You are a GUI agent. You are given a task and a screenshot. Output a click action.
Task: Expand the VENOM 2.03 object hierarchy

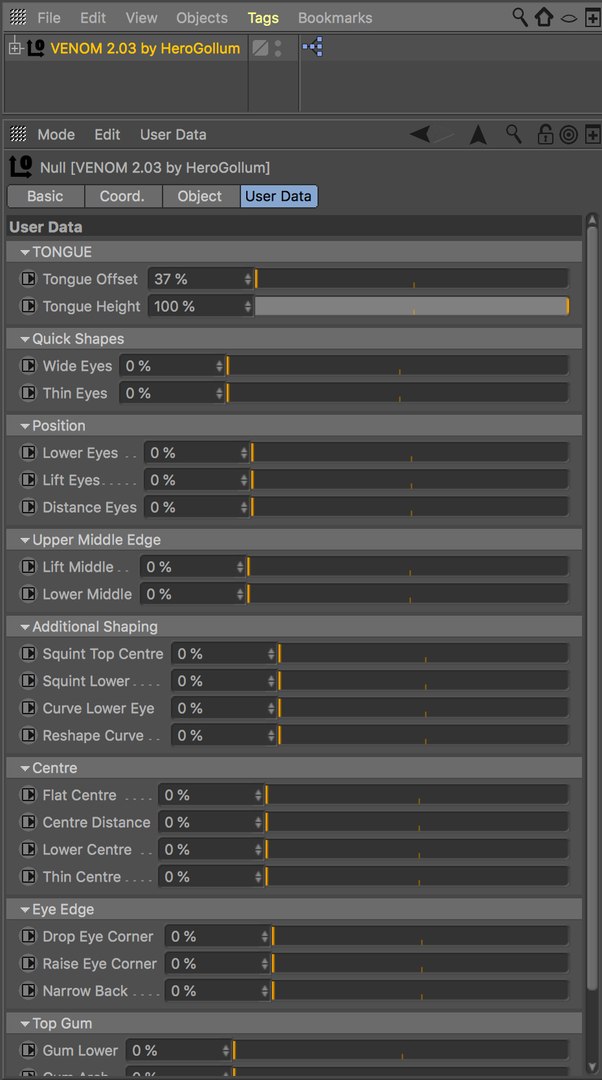(x=14, y=47)
